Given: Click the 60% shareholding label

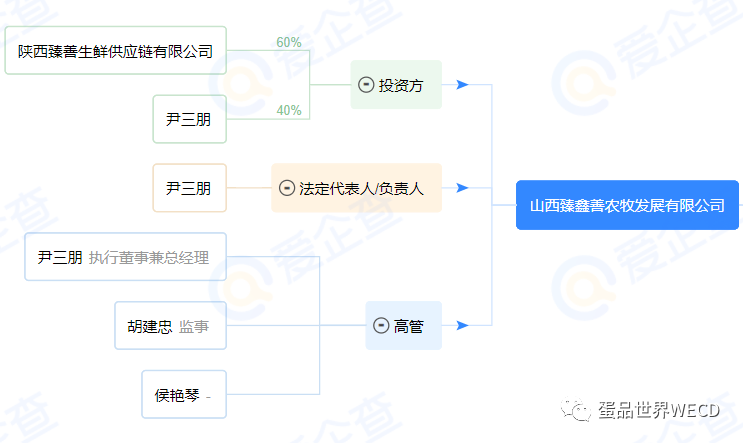Looking at the screenshot, I should pyautogui.click(x=289, y=42).
